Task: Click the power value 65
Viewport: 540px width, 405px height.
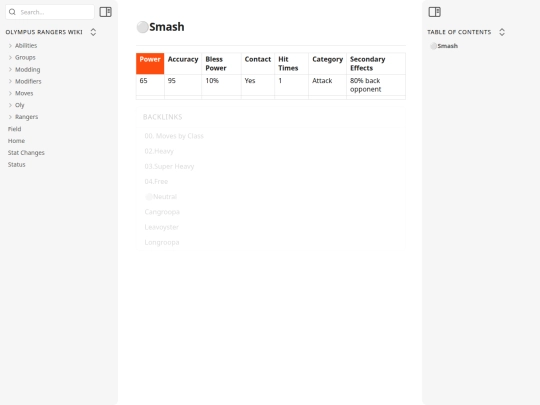Action: [x=143, y=81]
